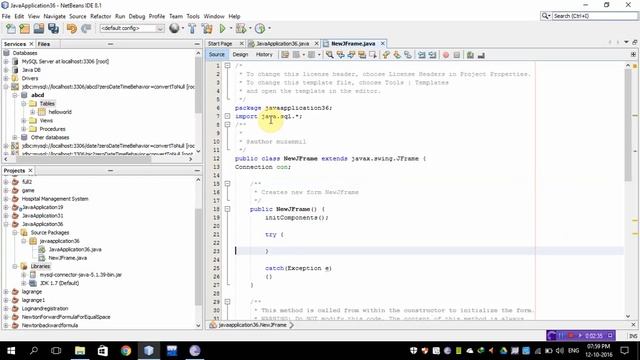Select NewJFrame.java in Projects tree
This screenshot has height=360, width=640.
(67, 258)
